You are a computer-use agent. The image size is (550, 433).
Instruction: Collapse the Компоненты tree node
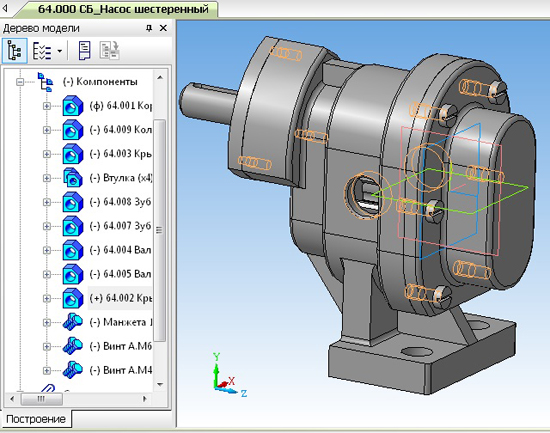[x=20, y=82]
